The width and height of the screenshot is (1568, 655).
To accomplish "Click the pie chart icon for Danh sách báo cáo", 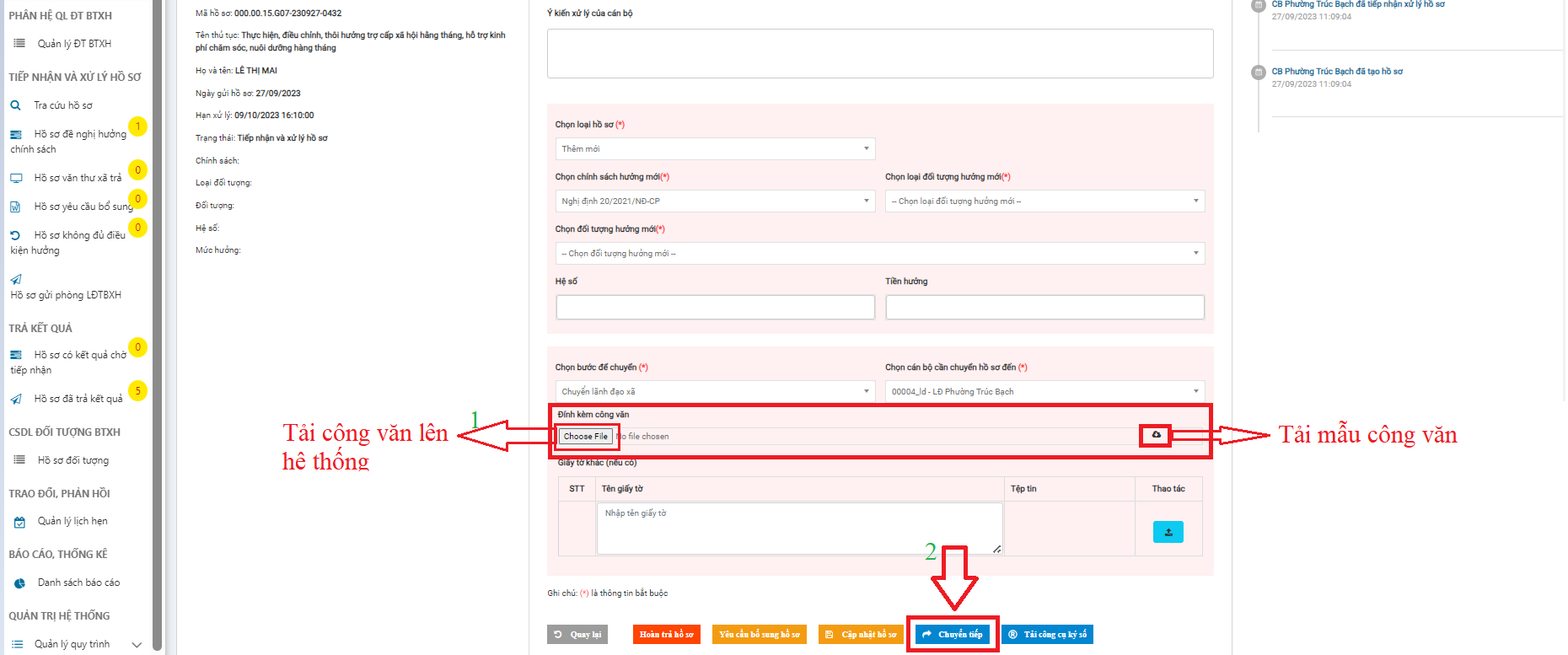I will 19,583.
